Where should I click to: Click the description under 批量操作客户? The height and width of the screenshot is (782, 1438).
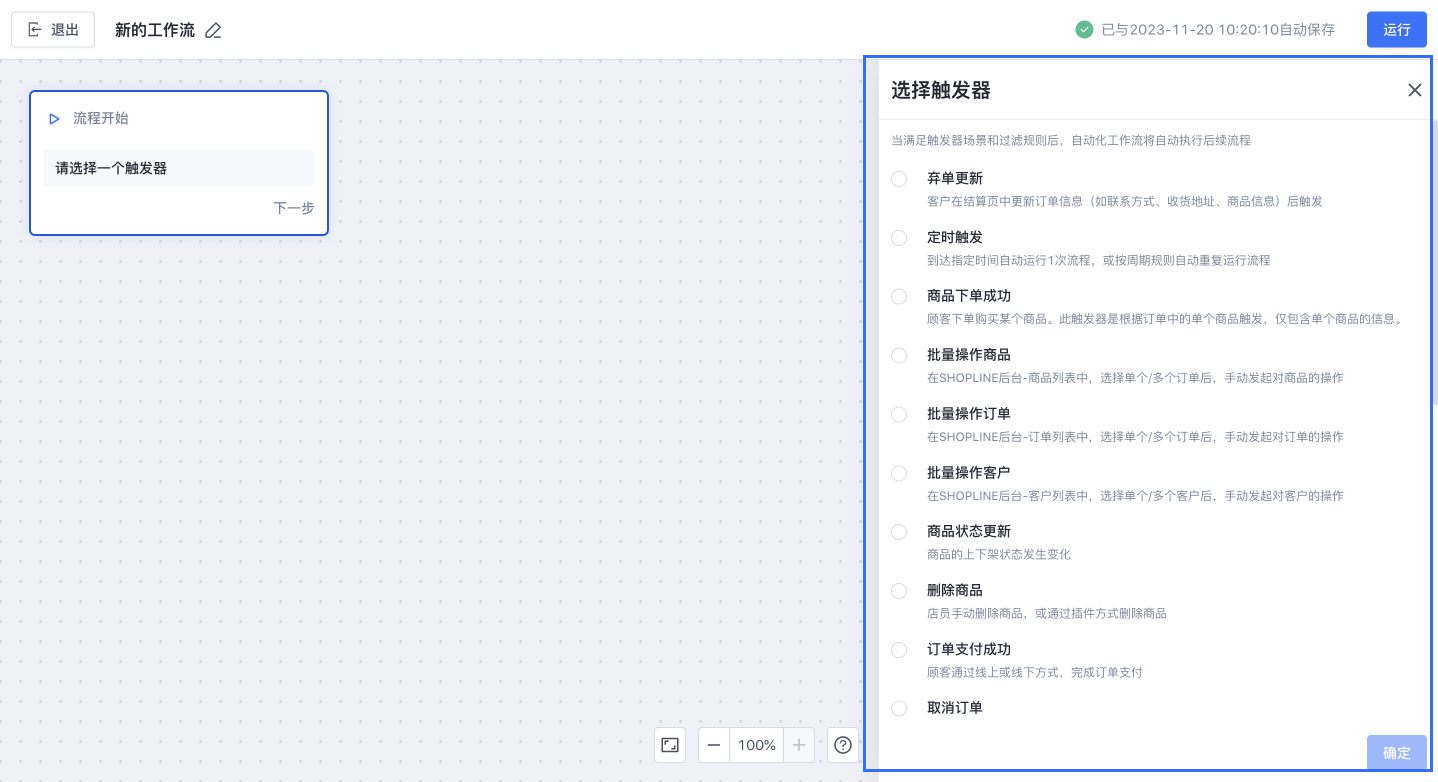pos(1135,496)
